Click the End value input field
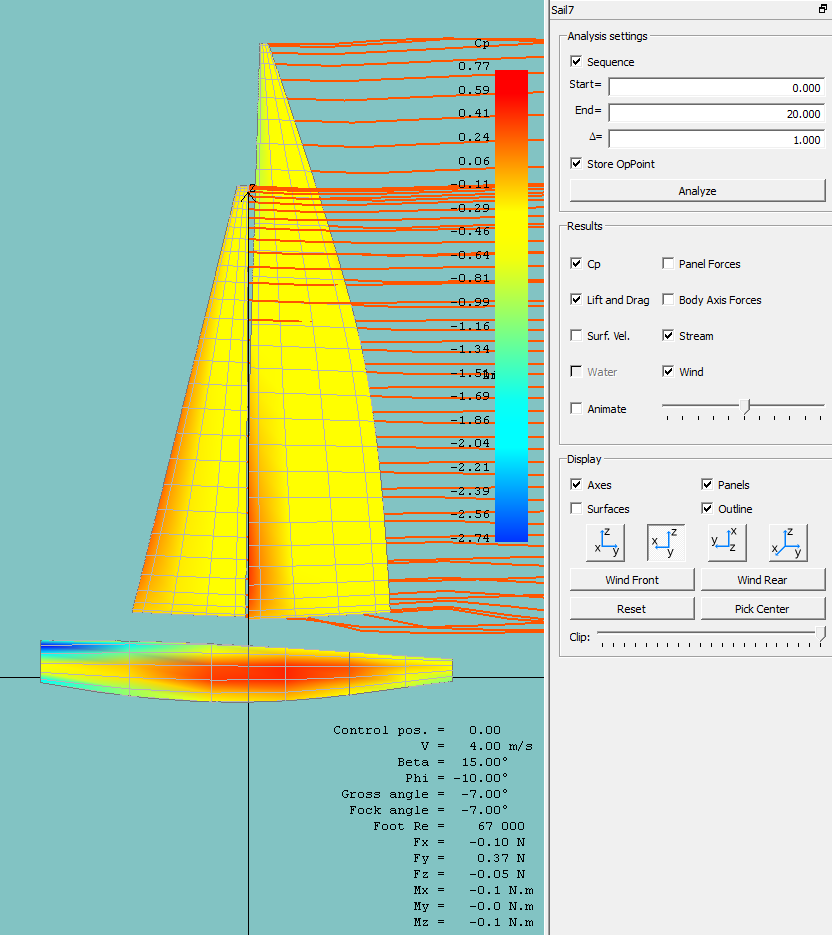Viewport: 832px width, 935px height. [716, 112]
